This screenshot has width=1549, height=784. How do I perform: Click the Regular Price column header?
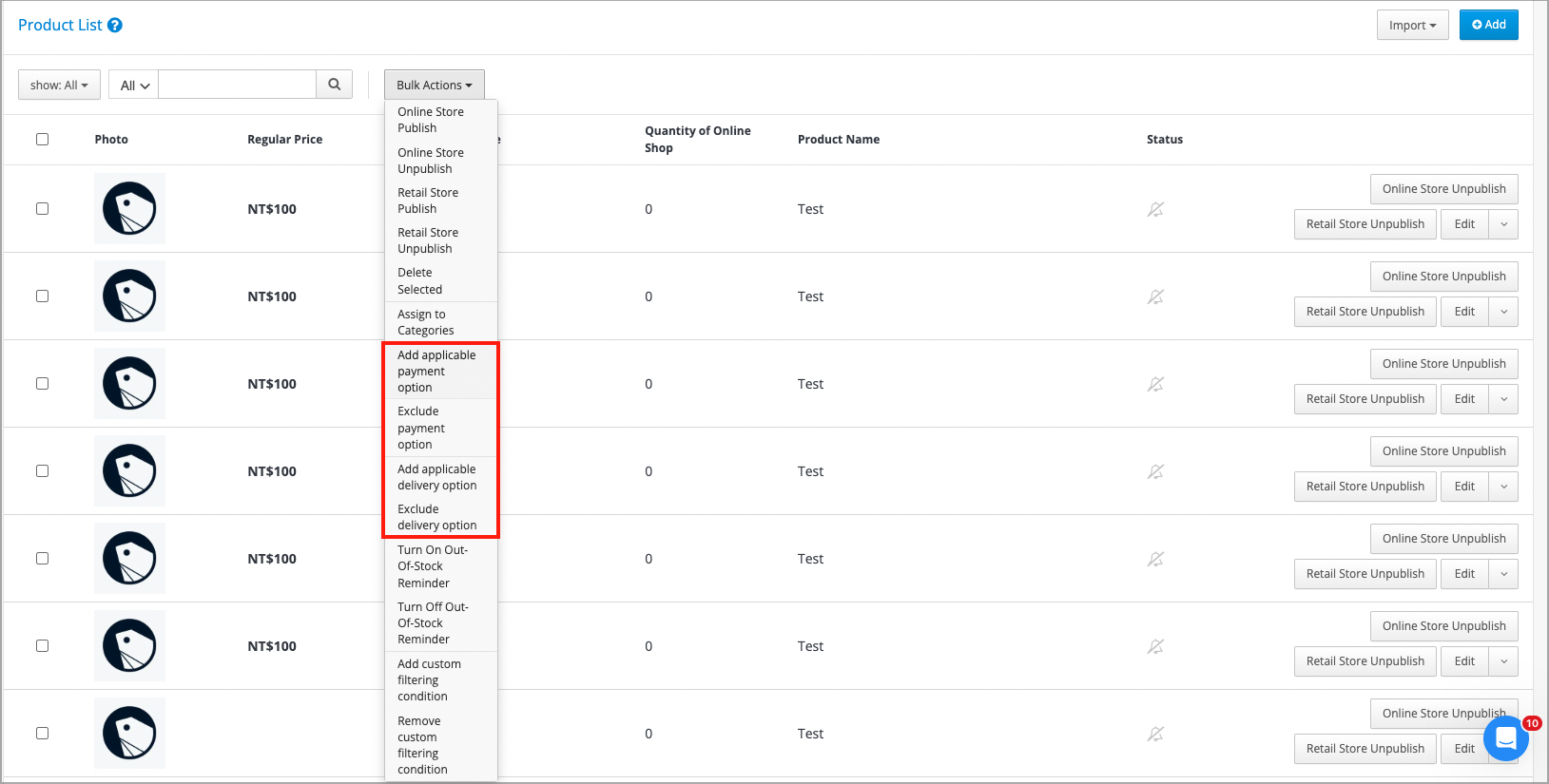(284, 140)
